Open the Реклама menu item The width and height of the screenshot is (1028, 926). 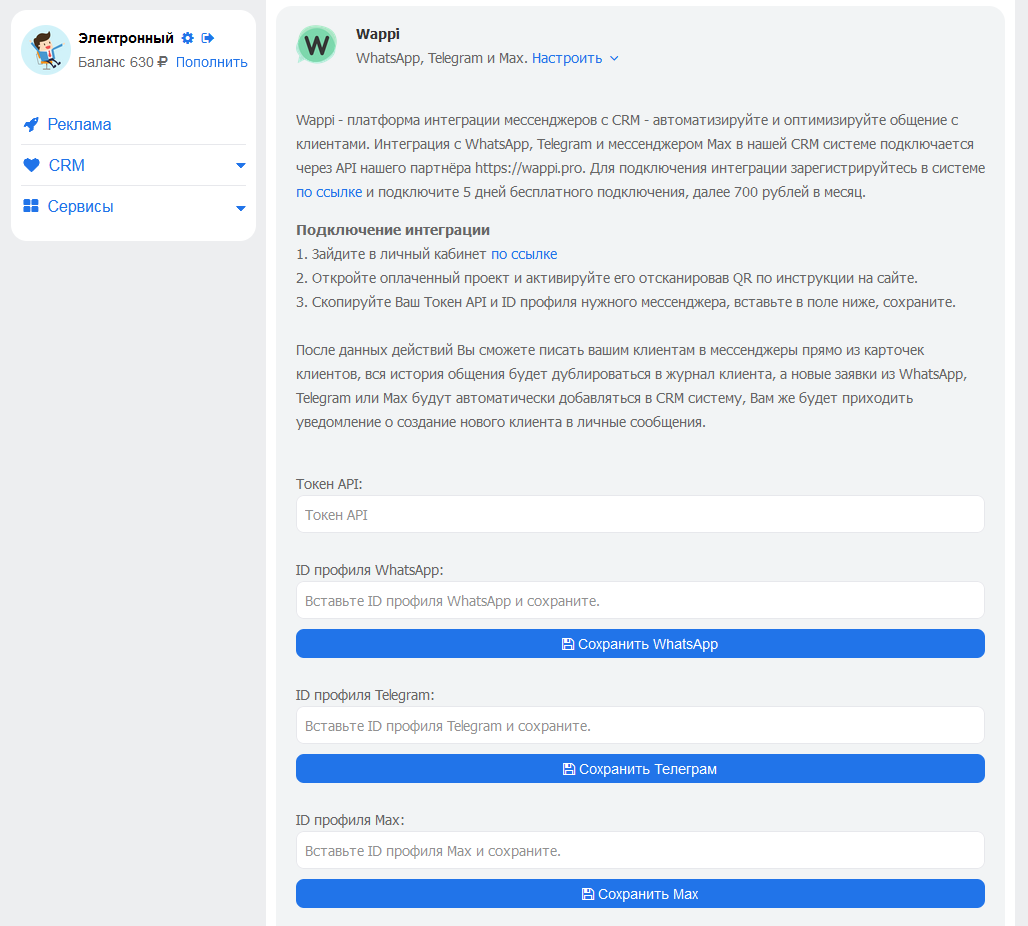point(79,125)
